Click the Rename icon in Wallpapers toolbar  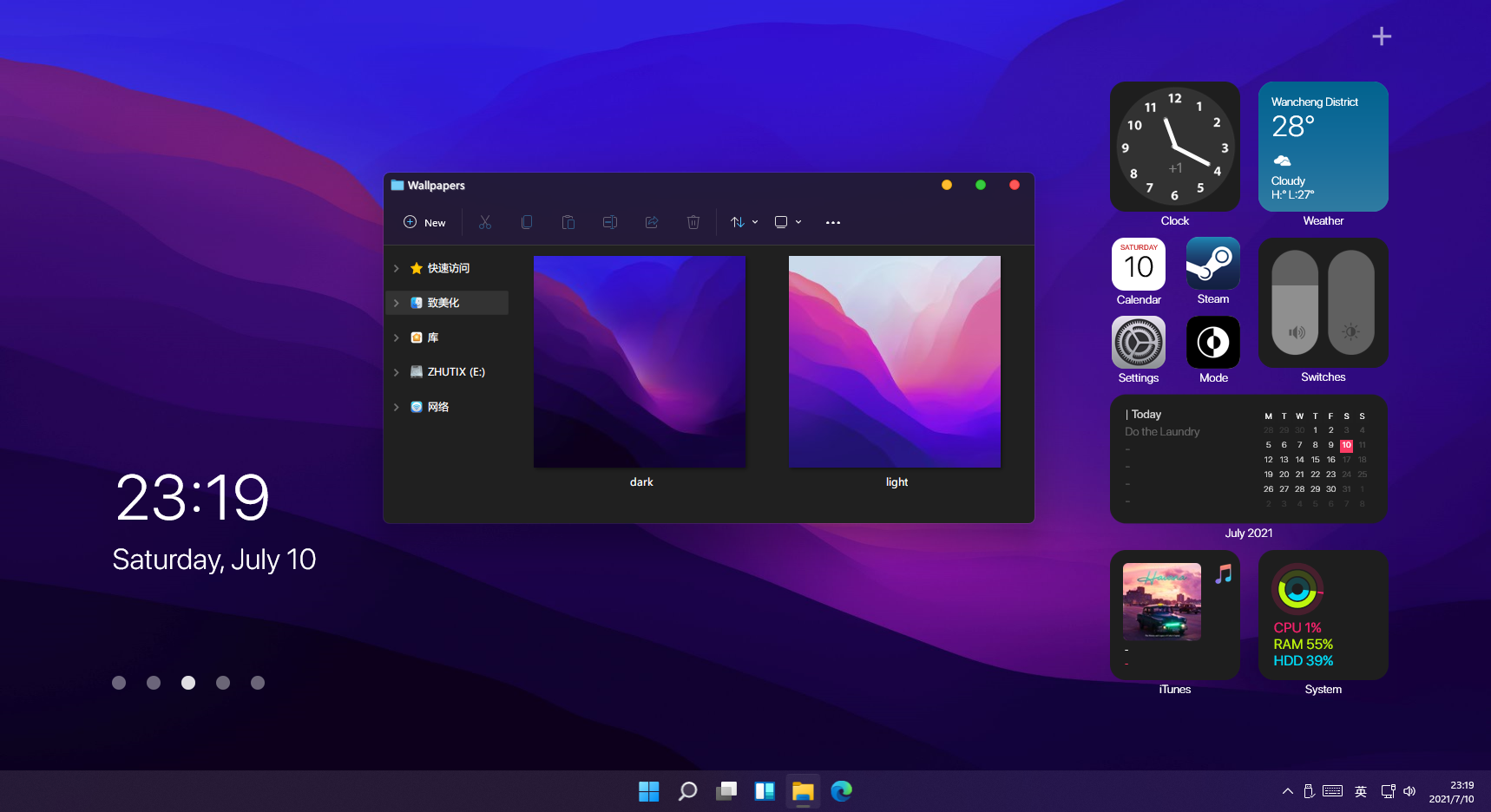point(610,222)
